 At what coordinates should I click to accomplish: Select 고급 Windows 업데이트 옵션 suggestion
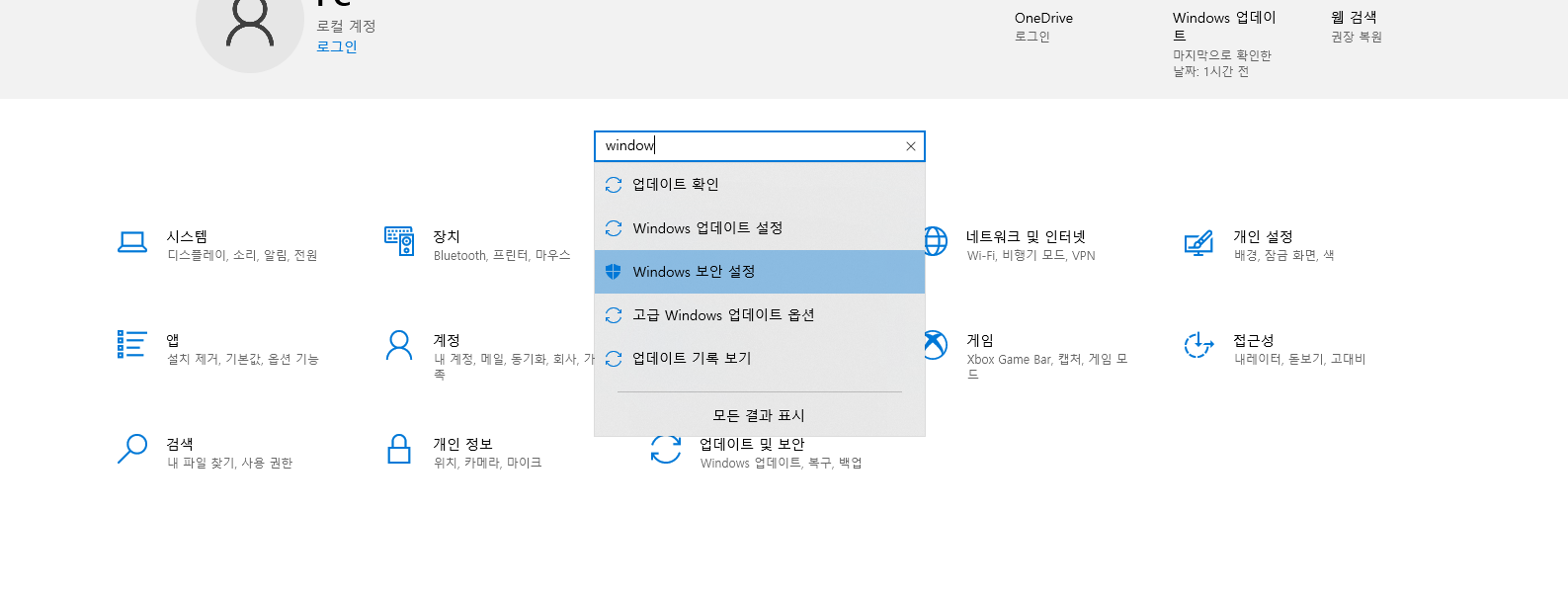click(760, 315)
